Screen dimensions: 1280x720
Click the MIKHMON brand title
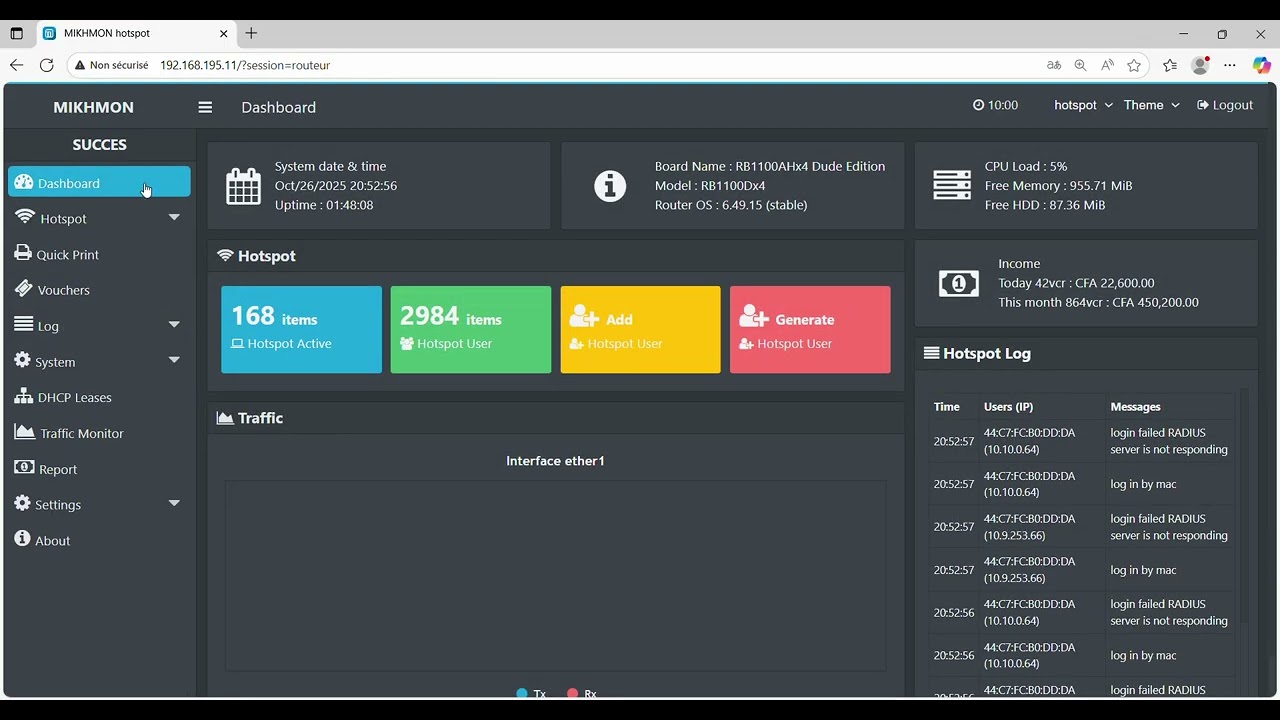[93, 107]
